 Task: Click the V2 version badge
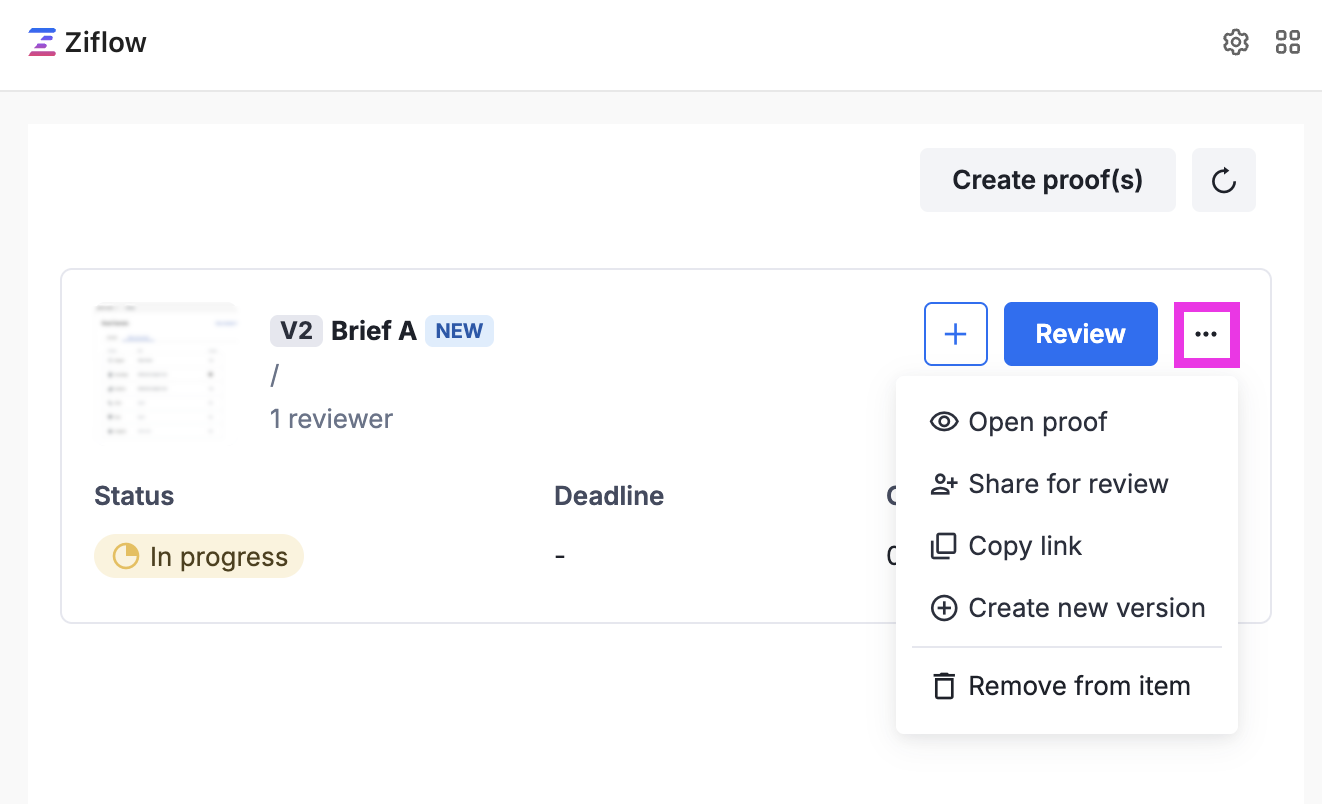point(296,331)
